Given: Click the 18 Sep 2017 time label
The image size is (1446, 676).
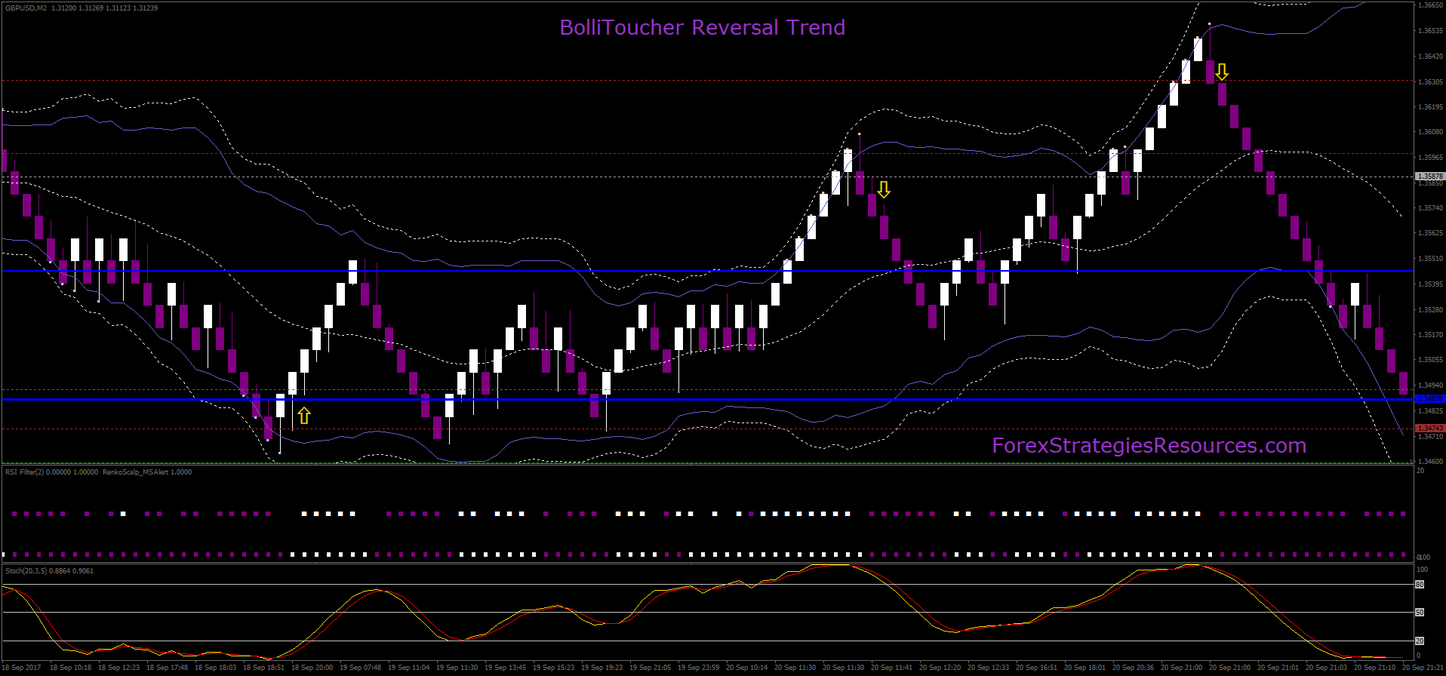Looking at the screenshot, I should (19, 667).
